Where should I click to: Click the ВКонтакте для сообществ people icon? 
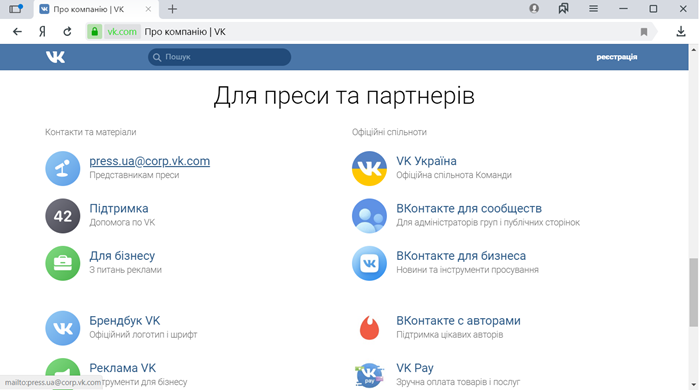(369, 216)
